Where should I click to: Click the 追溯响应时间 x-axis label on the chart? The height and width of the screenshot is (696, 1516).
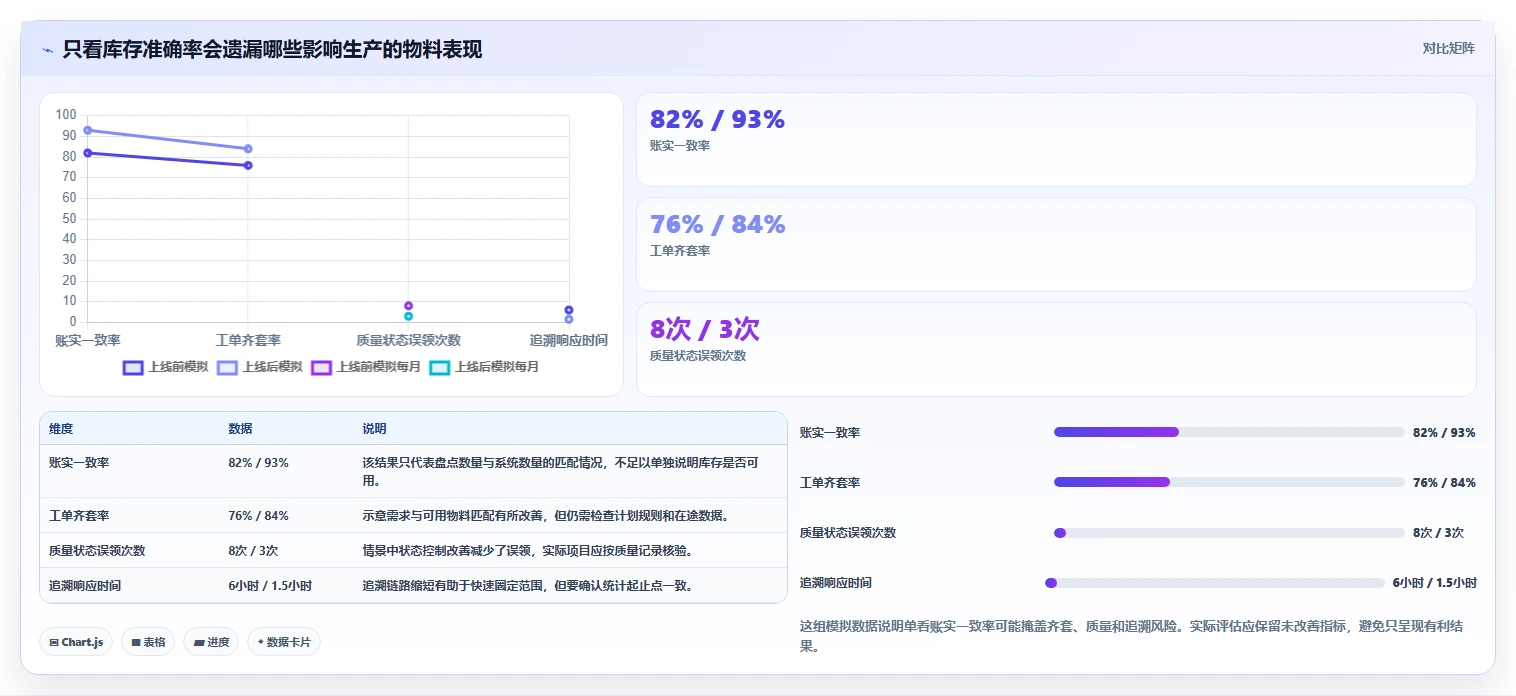coord(568,341)
